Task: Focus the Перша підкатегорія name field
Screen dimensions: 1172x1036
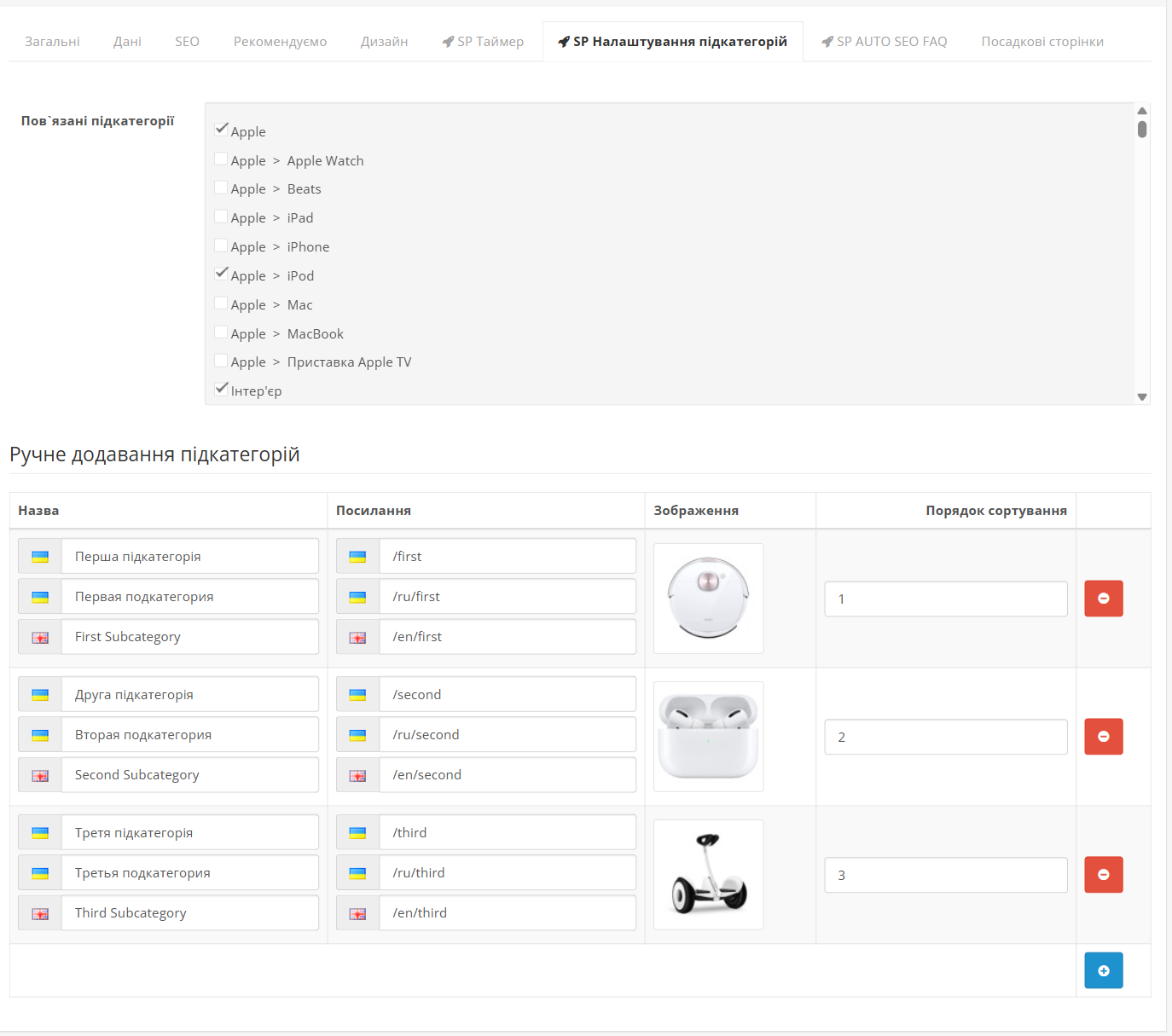Action: coord(190,557)
